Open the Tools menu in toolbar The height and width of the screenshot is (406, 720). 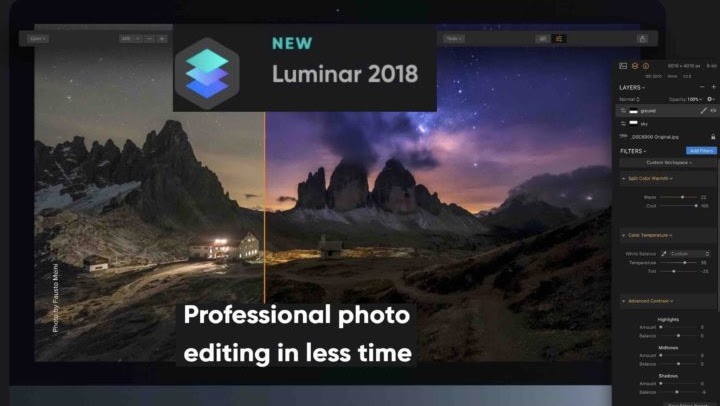[454, 39]
